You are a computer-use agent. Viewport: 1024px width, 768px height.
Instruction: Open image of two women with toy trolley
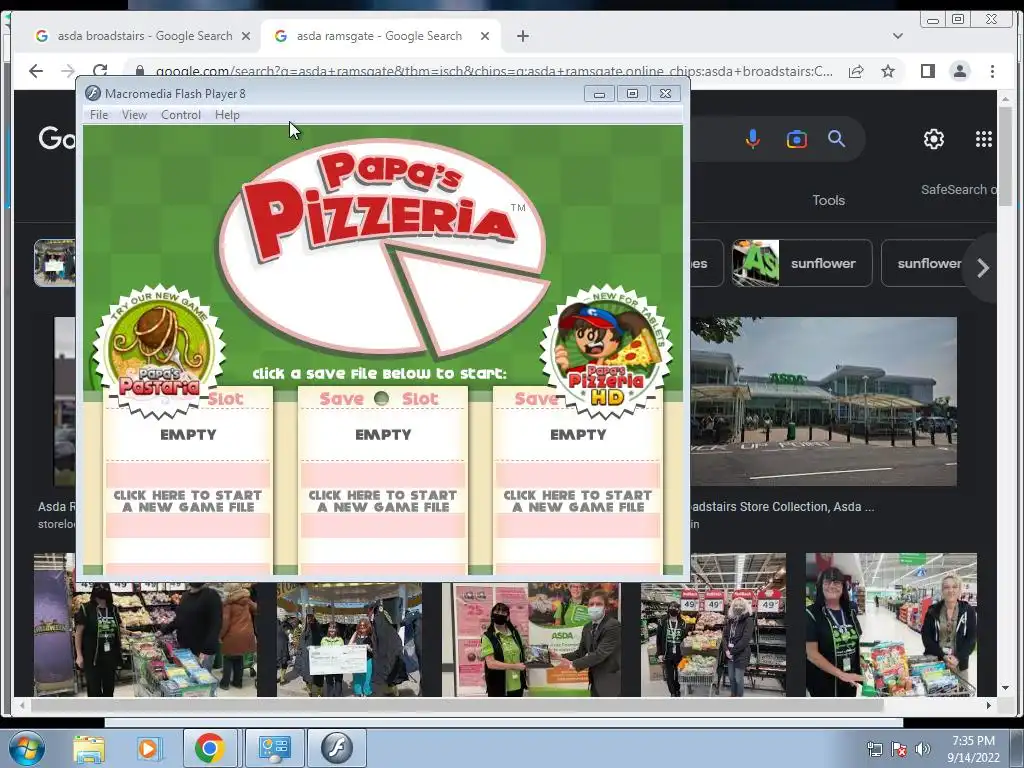click(891, 625)
